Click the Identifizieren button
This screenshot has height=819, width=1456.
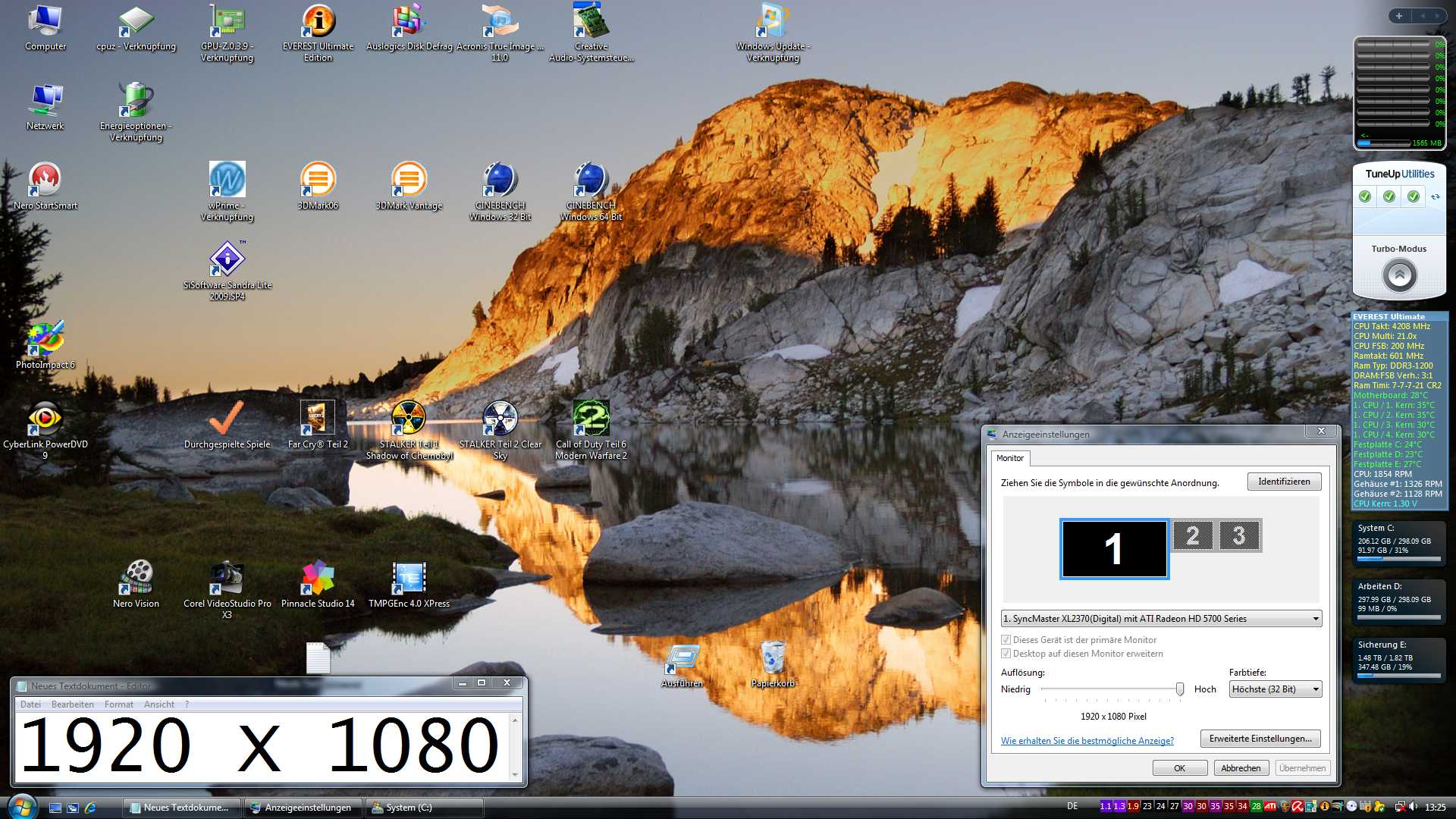(x=1283, y=482)
